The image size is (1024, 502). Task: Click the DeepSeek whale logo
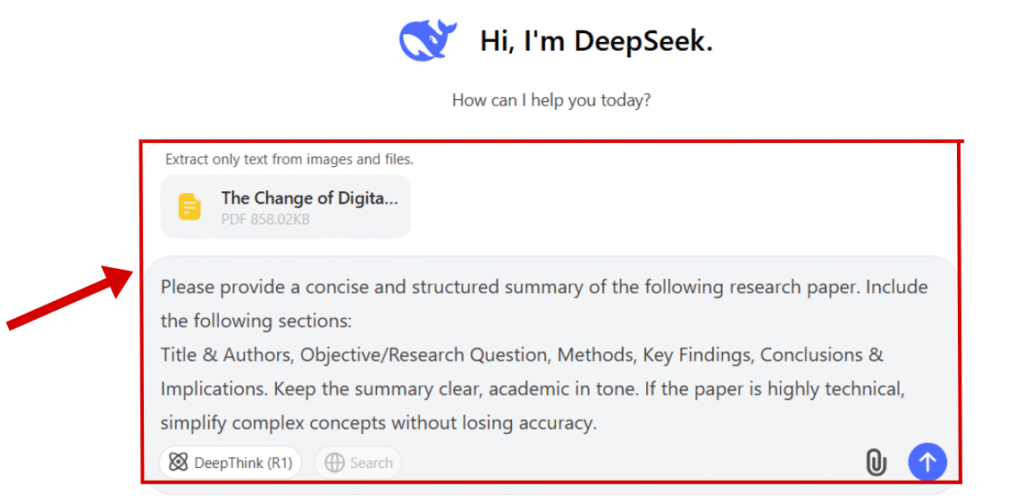click(427, 41)
